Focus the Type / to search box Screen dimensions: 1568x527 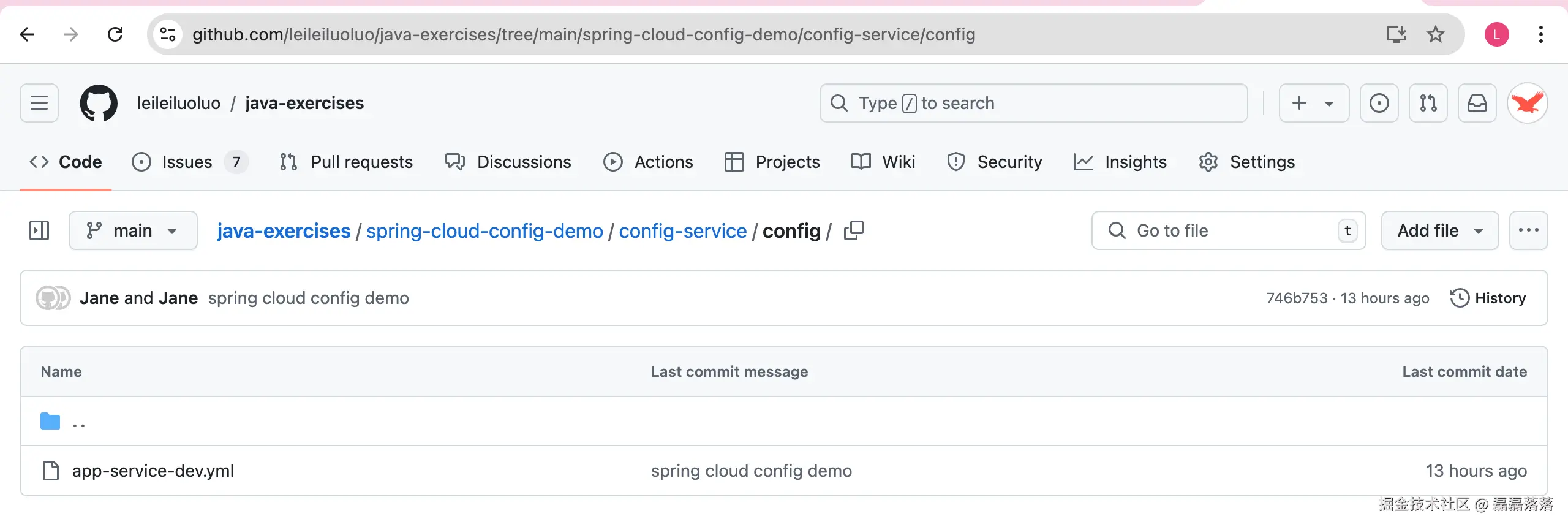[x=1033, y=103]
